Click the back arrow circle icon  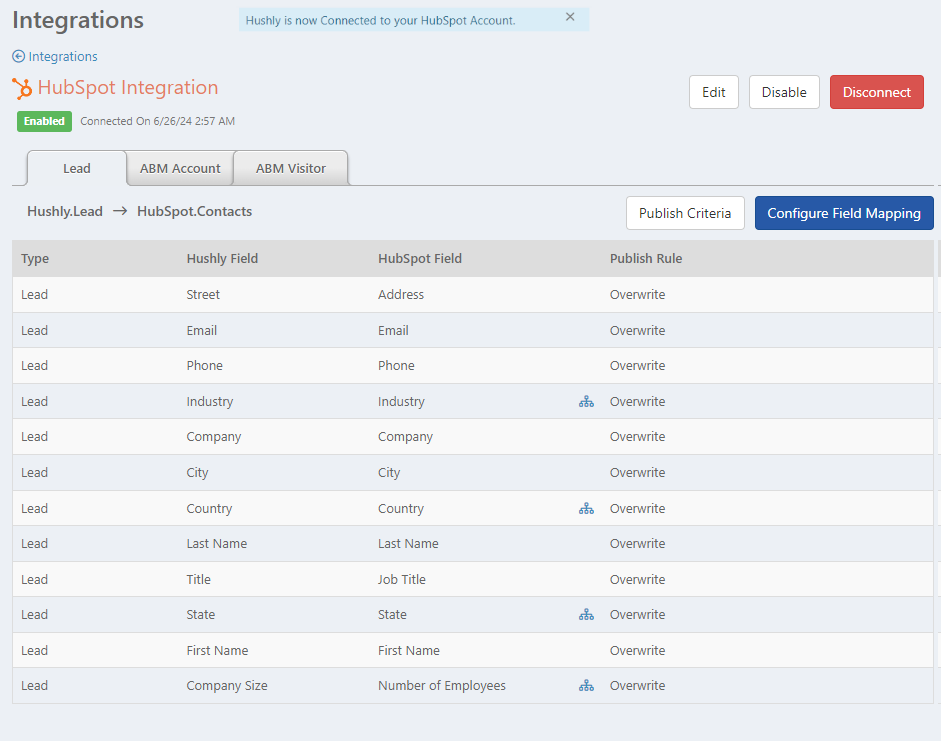pos(19,56)
